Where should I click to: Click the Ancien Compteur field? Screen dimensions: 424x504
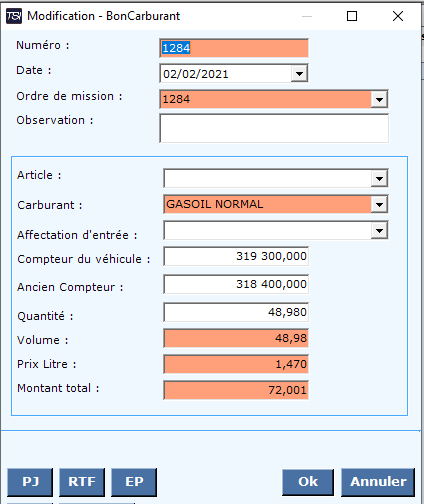(236, 284)
